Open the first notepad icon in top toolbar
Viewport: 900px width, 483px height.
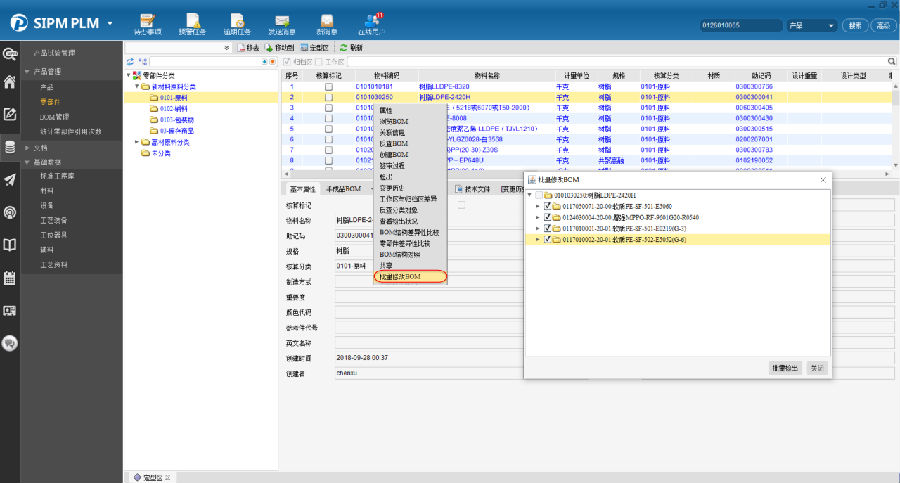point(147,22)
